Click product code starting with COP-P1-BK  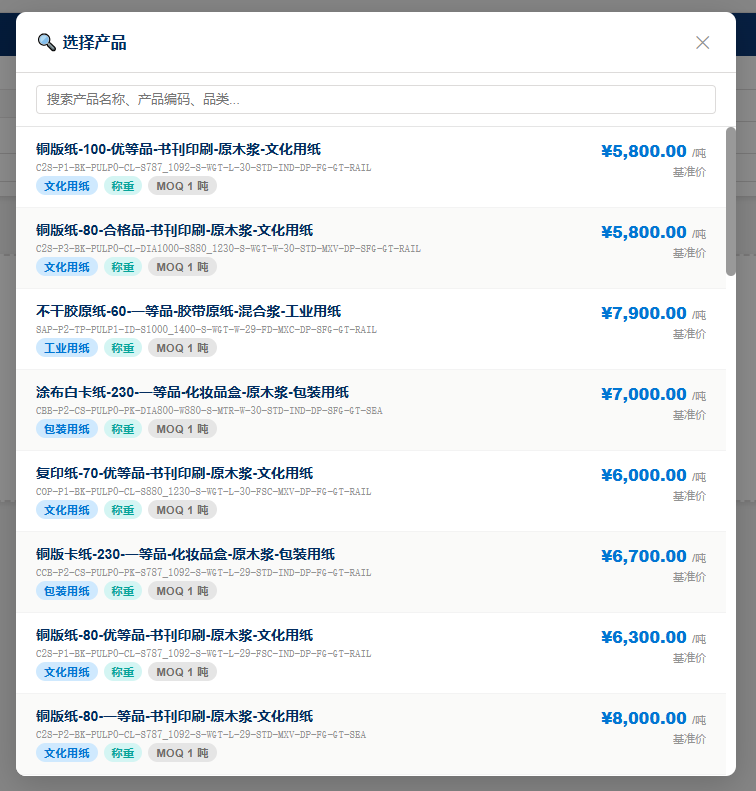click(204, 491)
